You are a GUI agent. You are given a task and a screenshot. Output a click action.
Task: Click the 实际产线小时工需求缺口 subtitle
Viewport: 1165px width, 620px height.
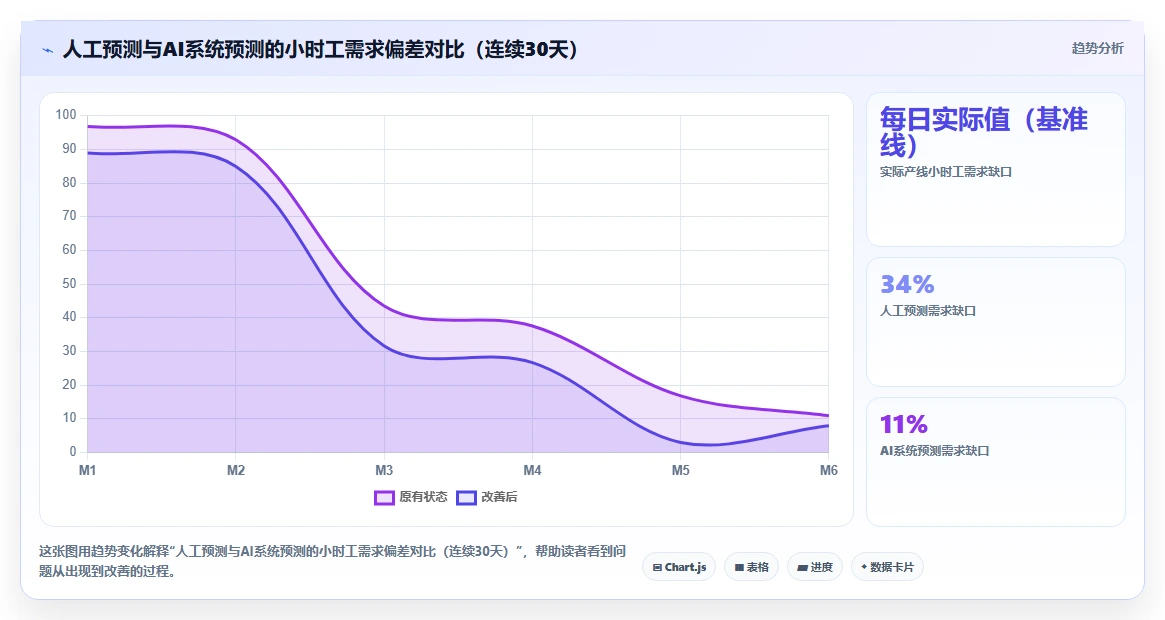pos(946,172)
